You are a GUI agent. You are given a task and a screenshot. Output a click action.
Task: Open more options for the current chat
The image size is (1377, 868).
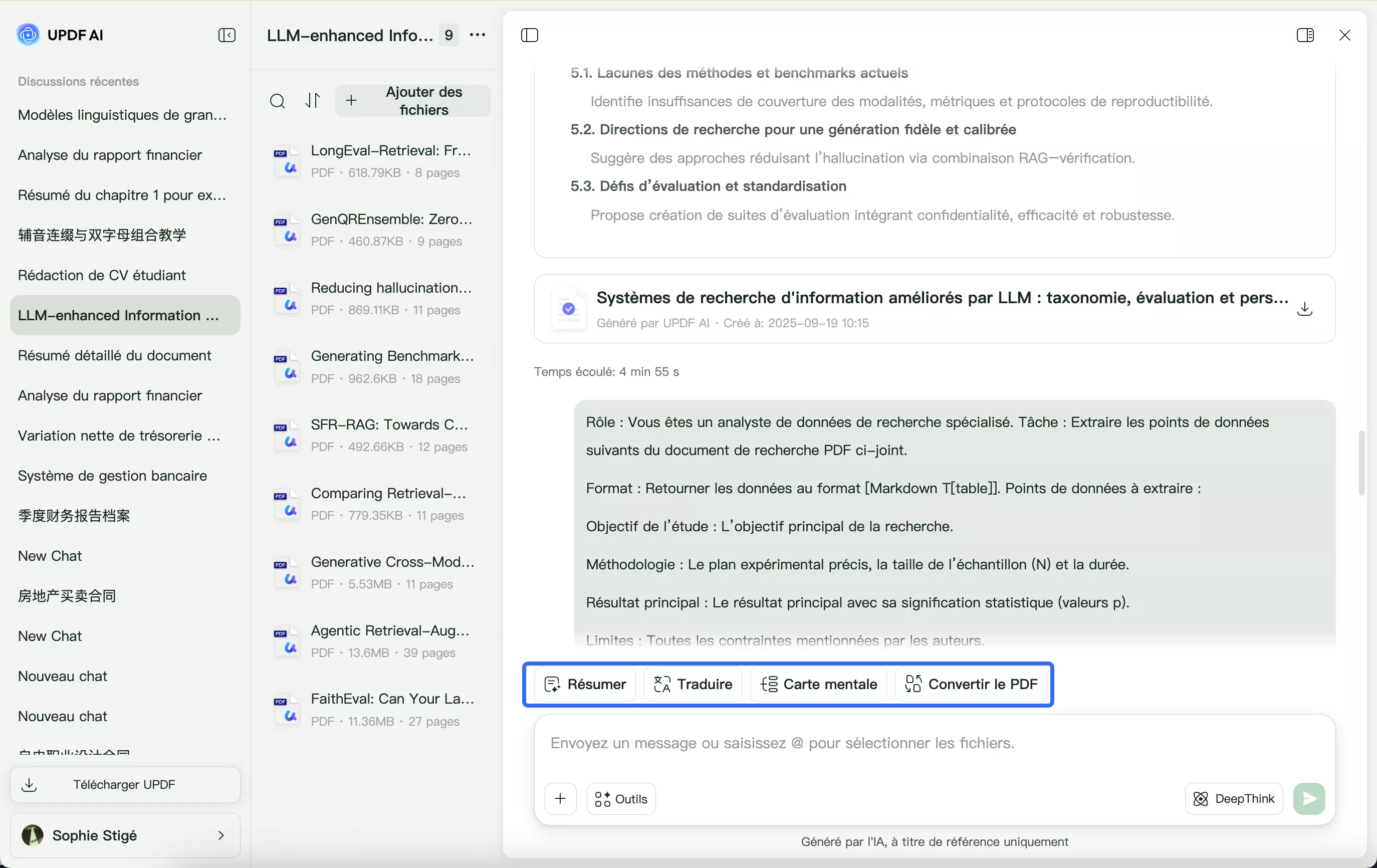coord(478,35)
